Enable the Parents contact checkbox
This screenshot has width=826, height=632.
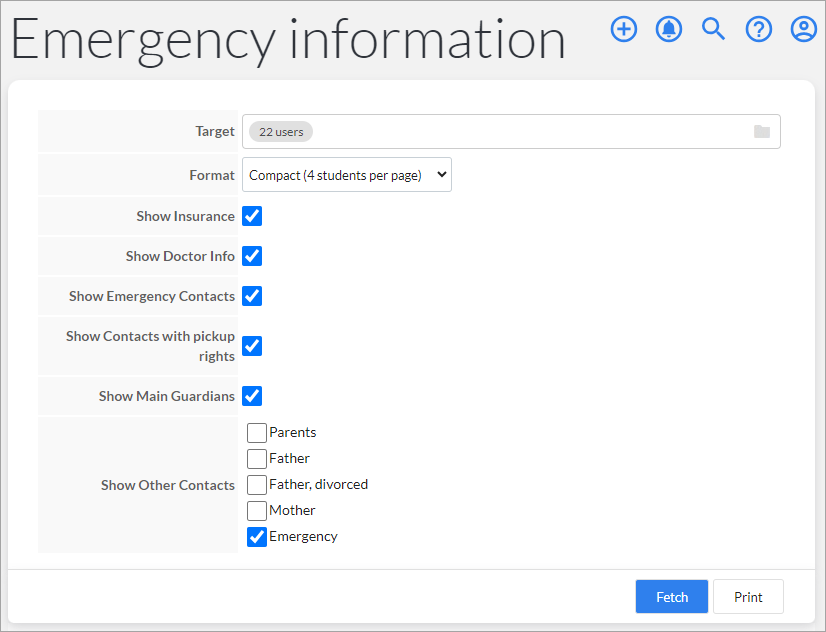pyautogui.click(x=256, y=432)
